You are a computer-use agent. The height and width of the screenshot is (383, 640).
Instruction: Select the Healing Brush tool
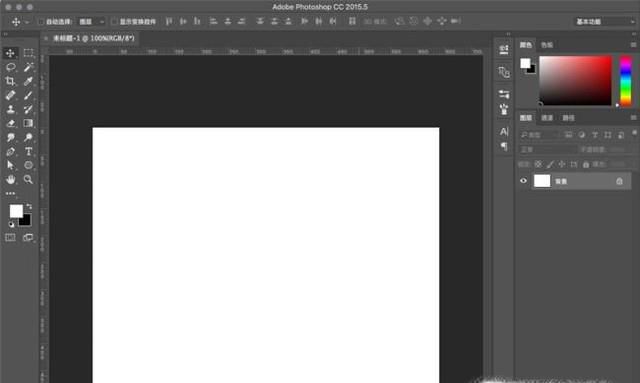click(10, 95)
